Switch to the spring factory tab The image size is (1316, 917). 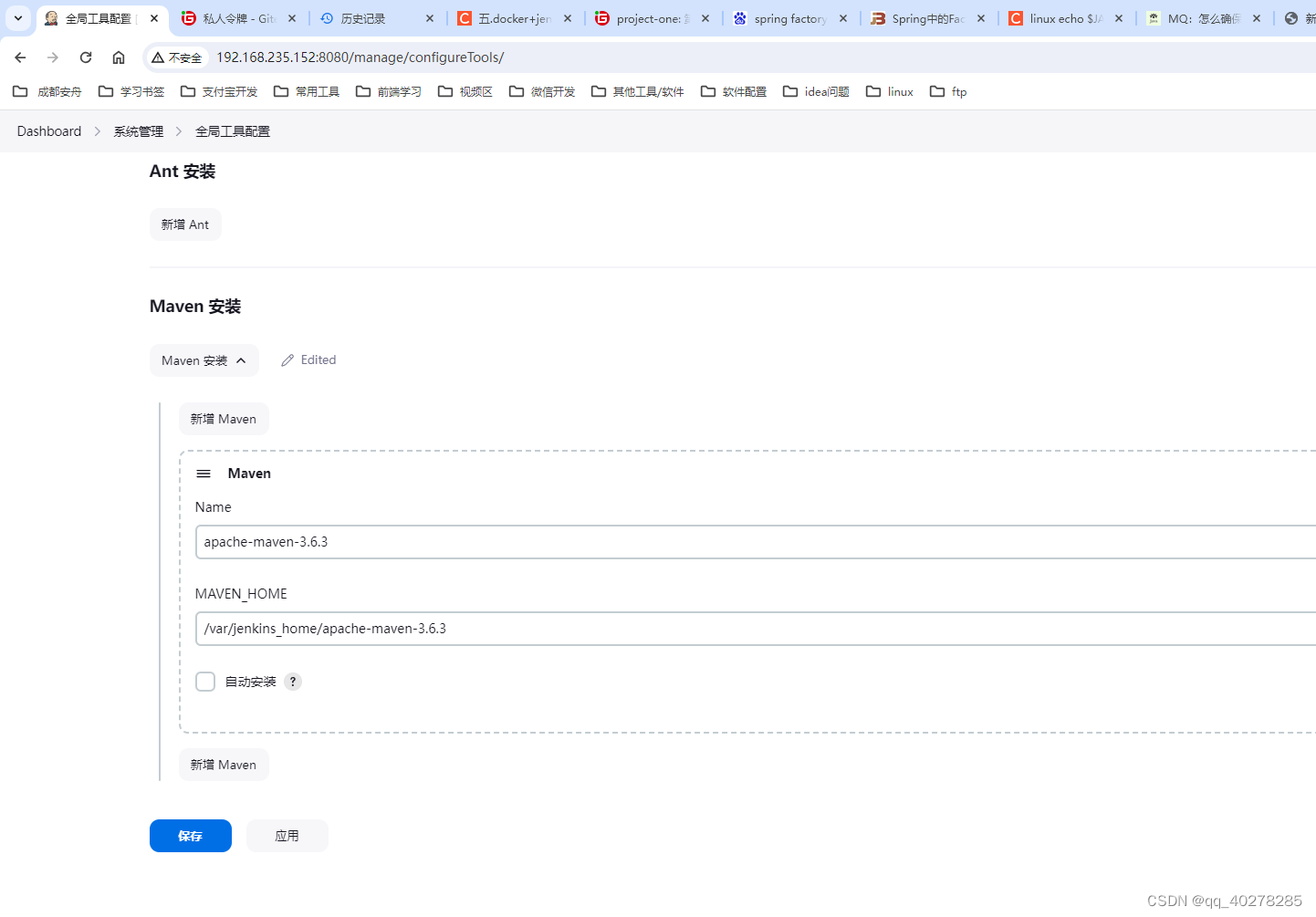(790, 18)
